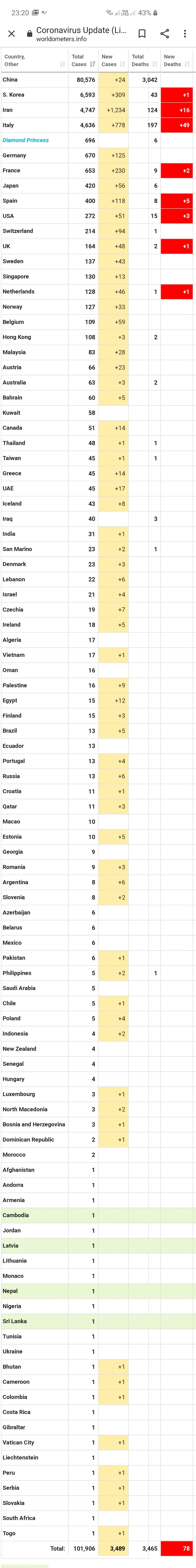
Task: Tap the share icon in toolbar
Action: [164, 34]
